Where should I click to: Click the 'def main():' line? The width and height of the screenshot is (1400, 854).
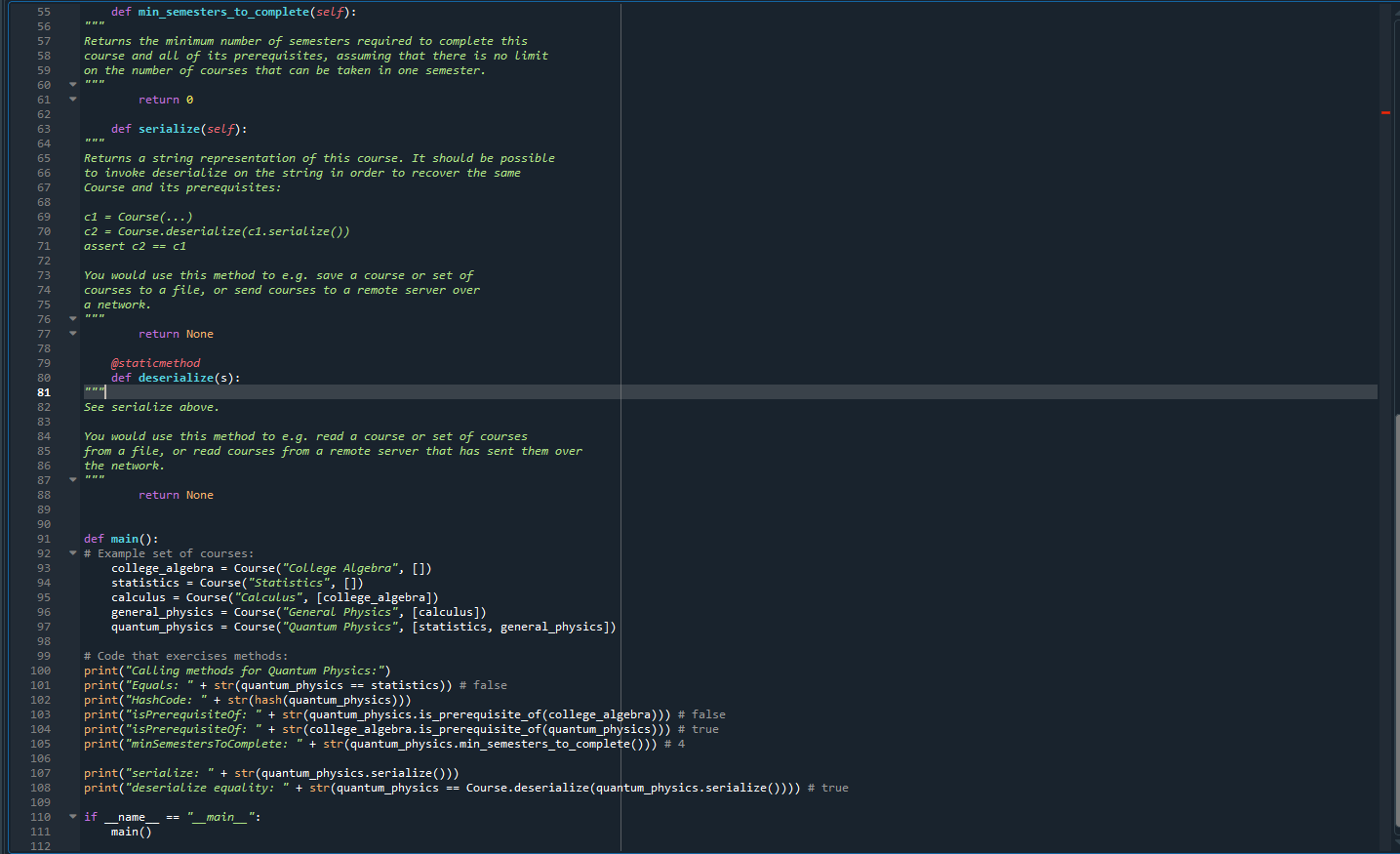(121, 539)
